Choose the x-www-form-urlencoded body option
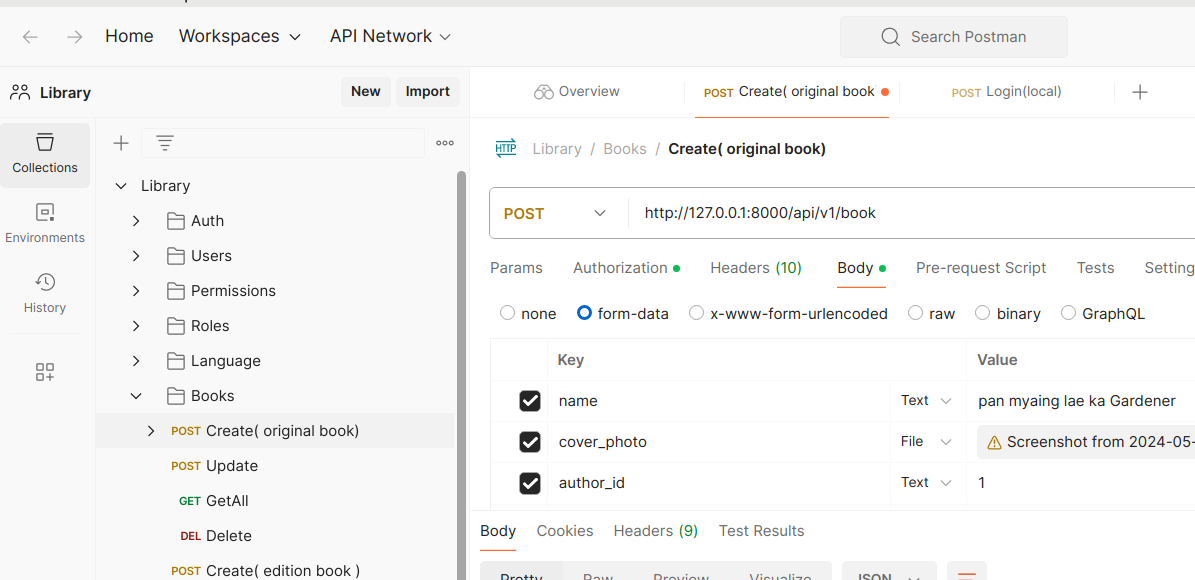The height and width of the screenshot is (580, 1195). click(697, 313)
